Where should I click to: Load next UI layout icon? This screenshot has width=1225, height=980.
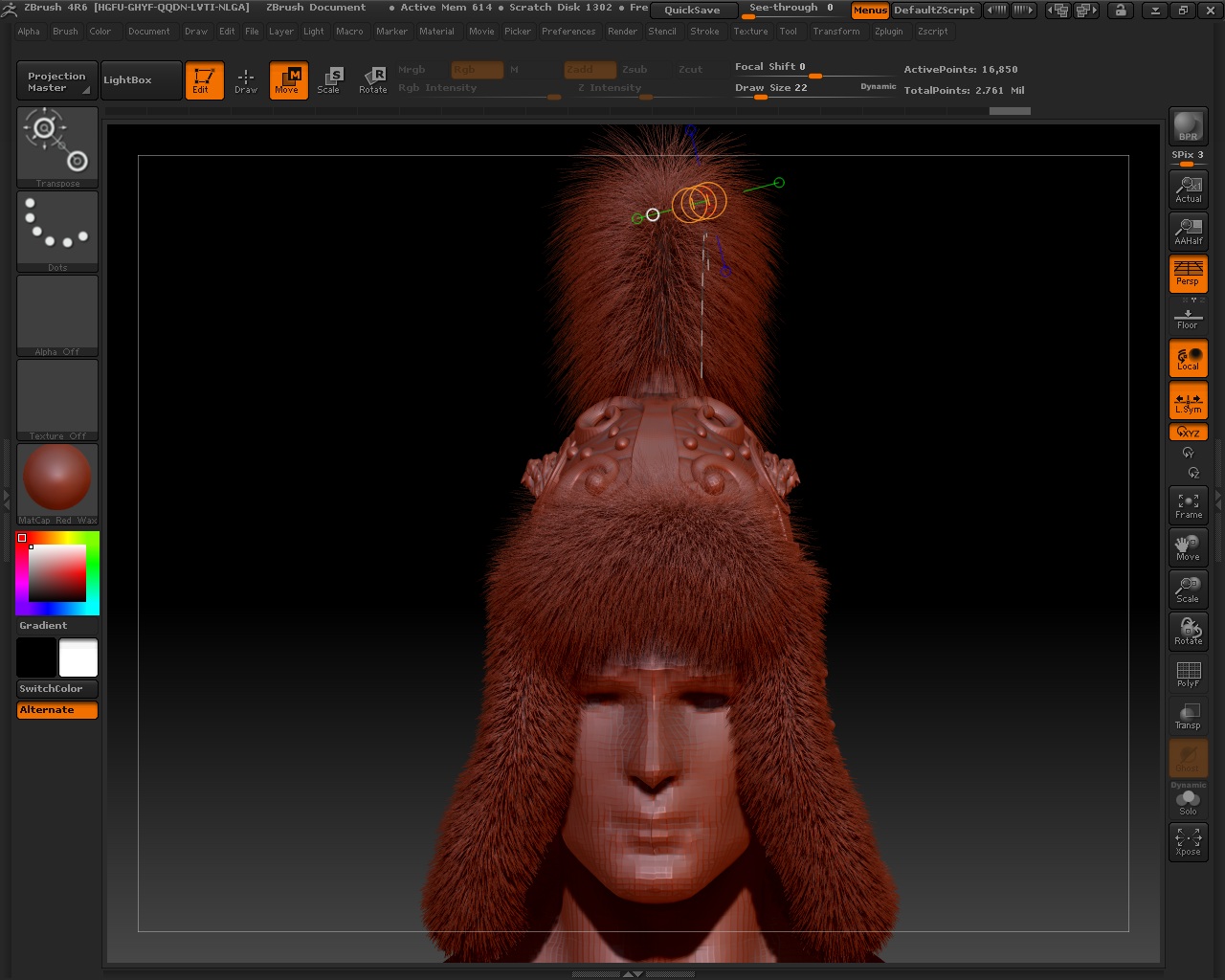point(1086,11)
